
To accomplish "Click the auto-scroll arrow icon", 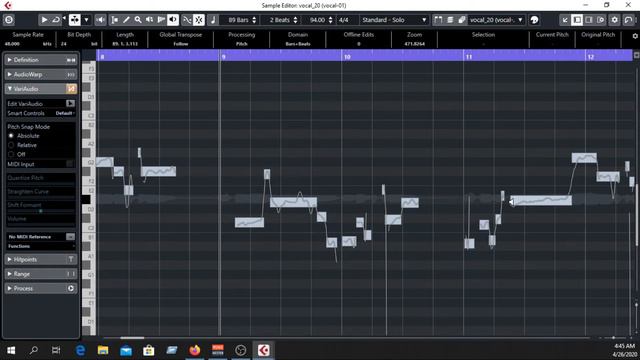I will click(x=565, y=20).
